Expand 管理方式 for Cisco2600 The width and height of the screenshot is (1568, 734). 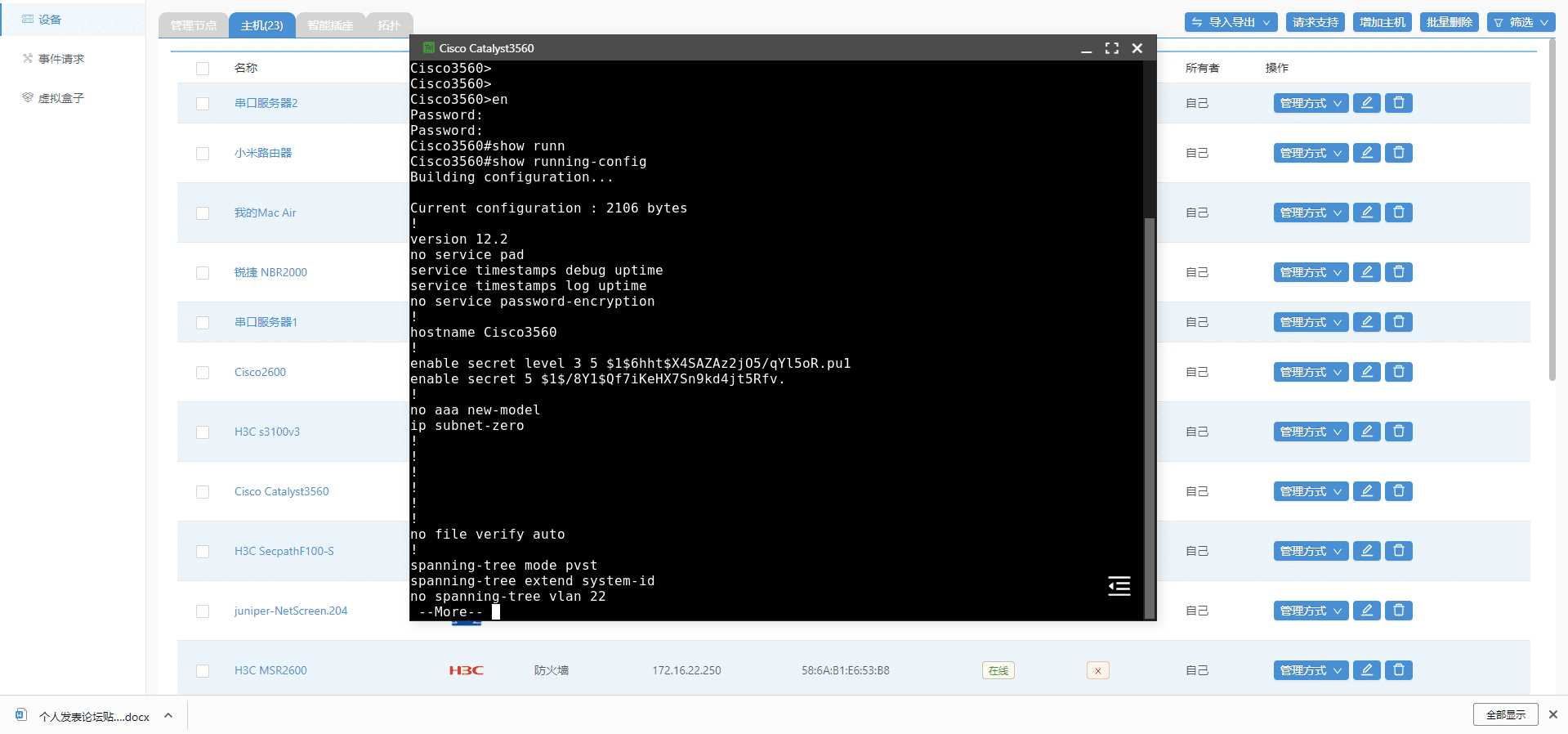[1311, 372]
